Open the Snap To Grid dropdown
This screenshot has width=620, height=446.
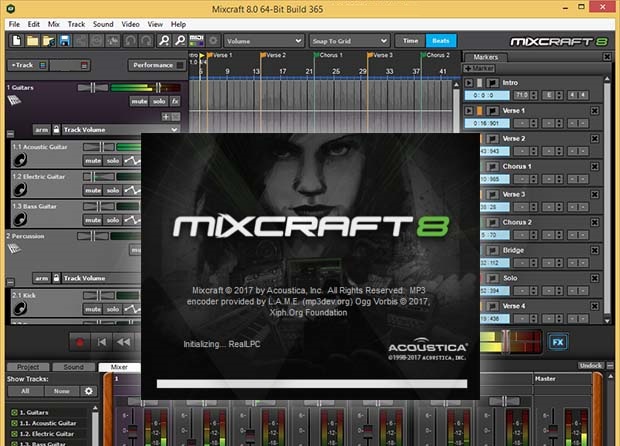tap(349, 41)
